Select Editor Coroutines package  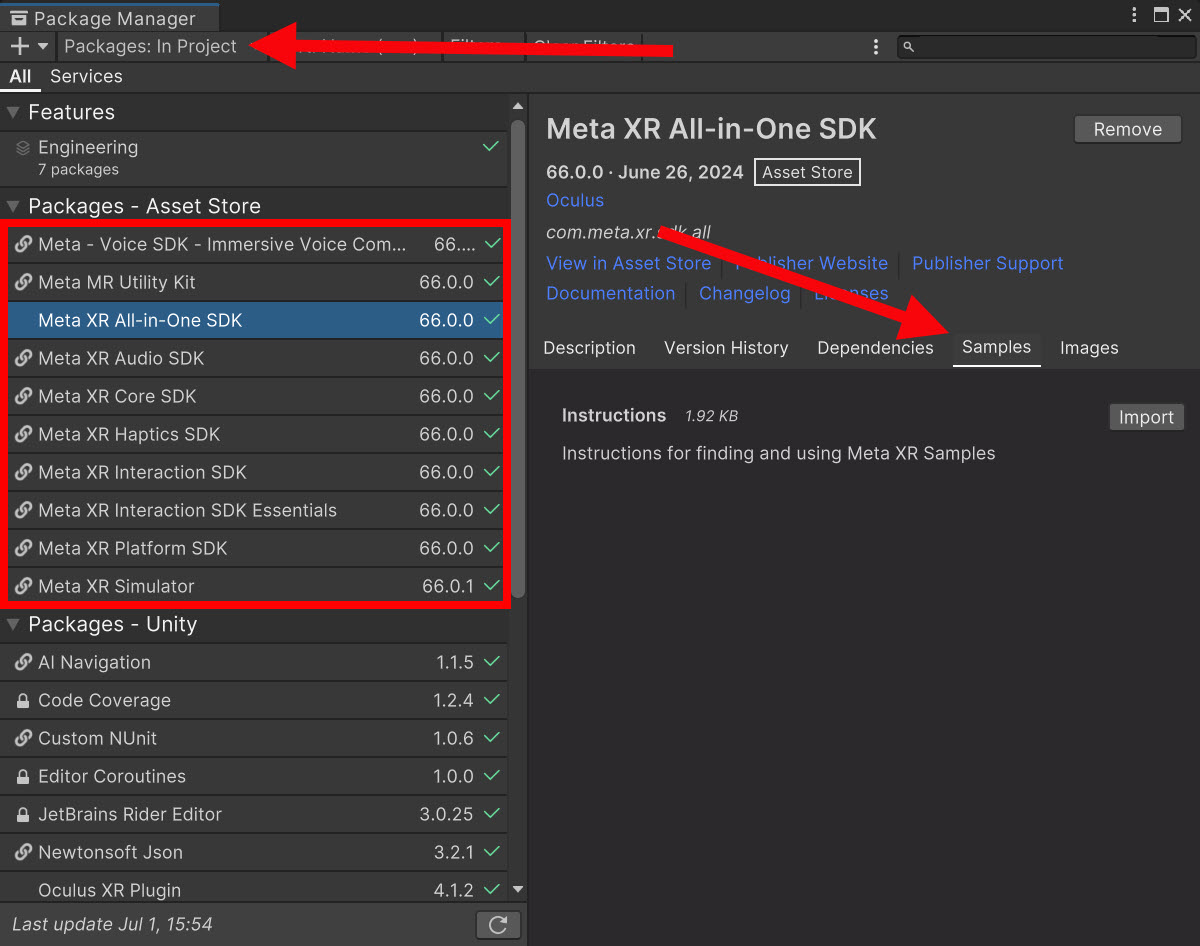tap(254, 776)
